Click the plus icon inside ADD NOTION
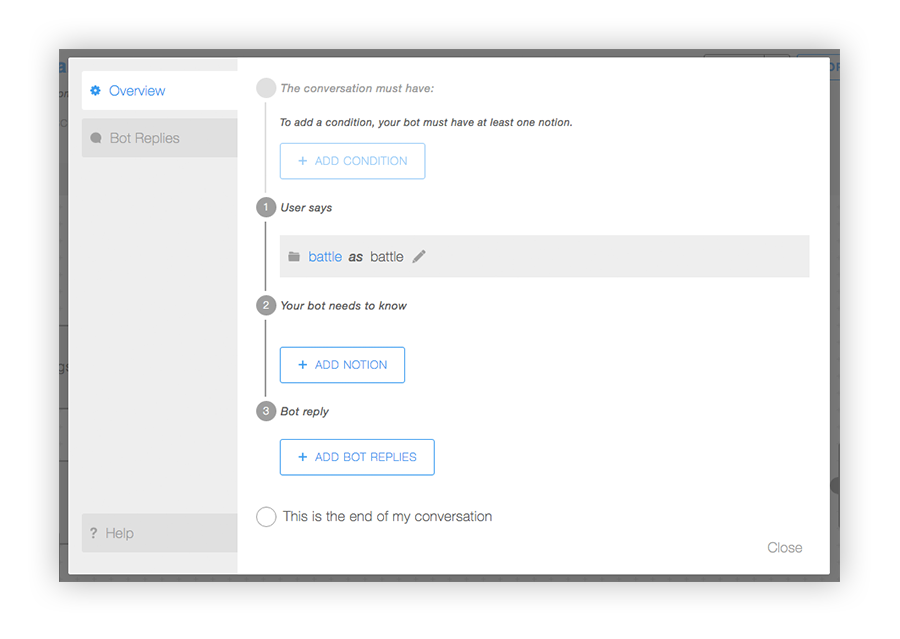The image size is (900, 639). point(301,364)
